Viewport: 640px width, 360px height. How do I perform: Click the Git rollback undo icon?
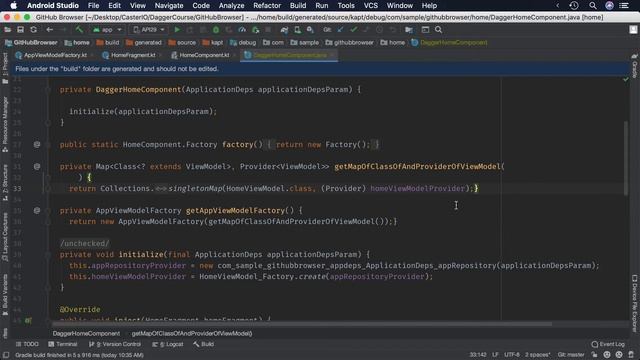coord(392,30)
